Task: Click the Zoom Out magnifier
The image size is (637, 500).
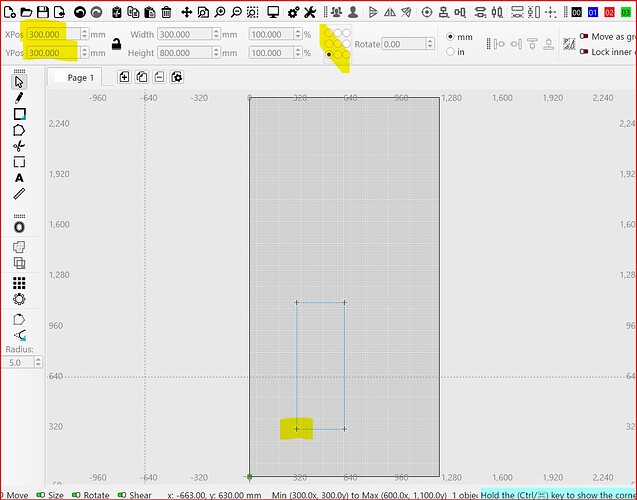Action: (x=236, y=12)
